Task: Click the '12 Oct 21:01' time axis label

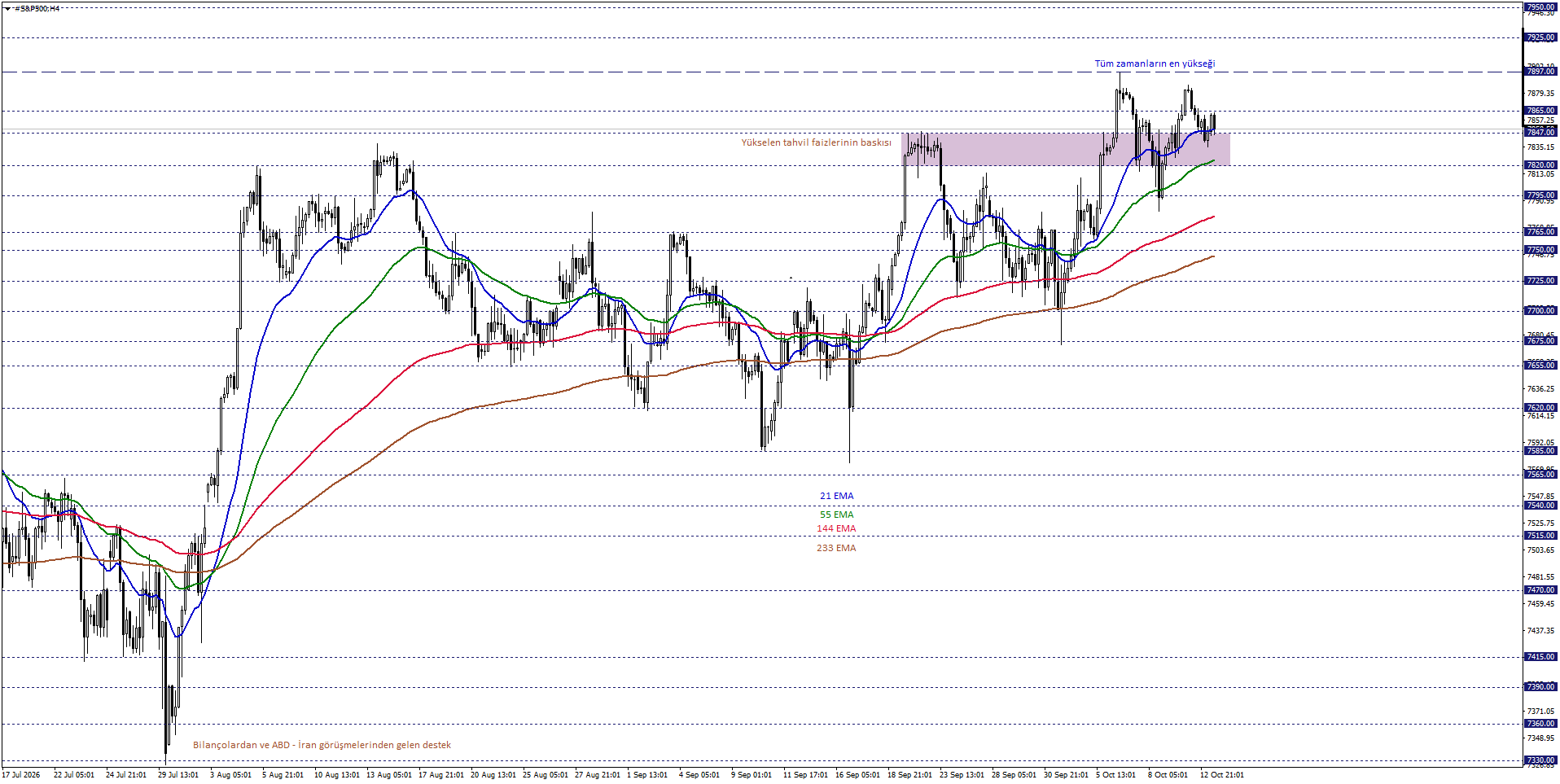Action: tap(1221, 775)
